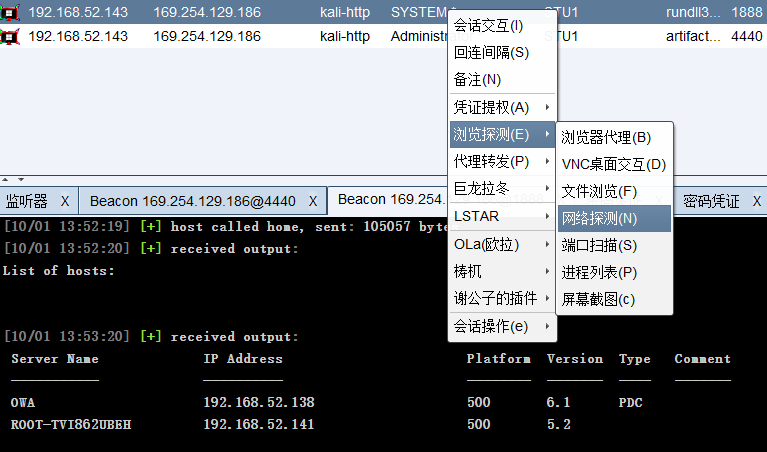Viewport: 767px width, 452px height.
Task: Open the 密码凭证 credentials tab
Action: [x=710, y=201]
